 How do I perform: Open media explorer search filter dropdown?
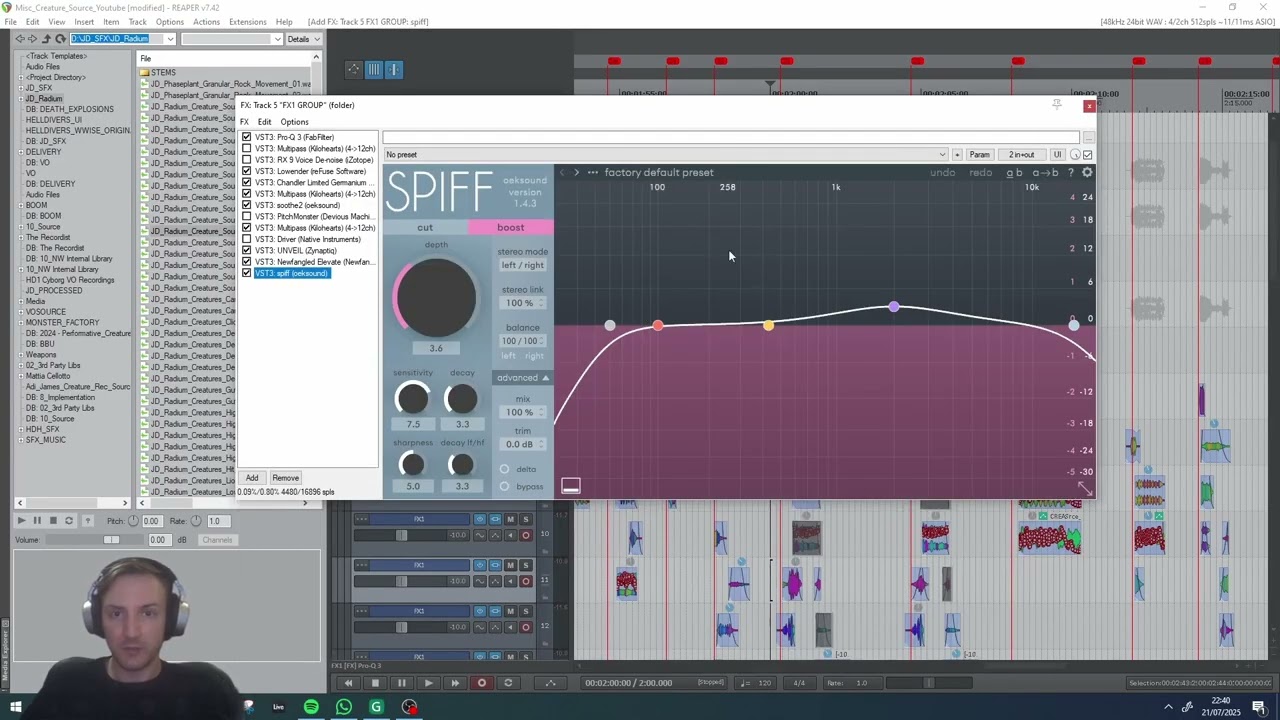click(277, 39)
